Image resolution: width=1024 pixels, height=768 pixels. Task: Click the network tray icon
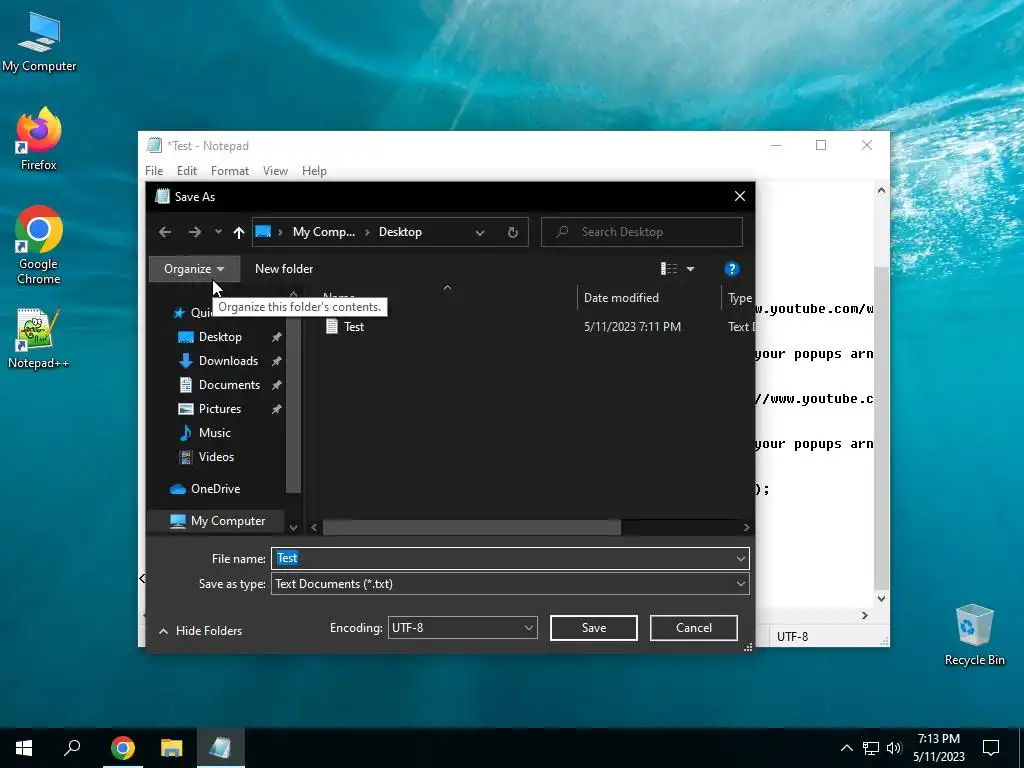[871, 748]
